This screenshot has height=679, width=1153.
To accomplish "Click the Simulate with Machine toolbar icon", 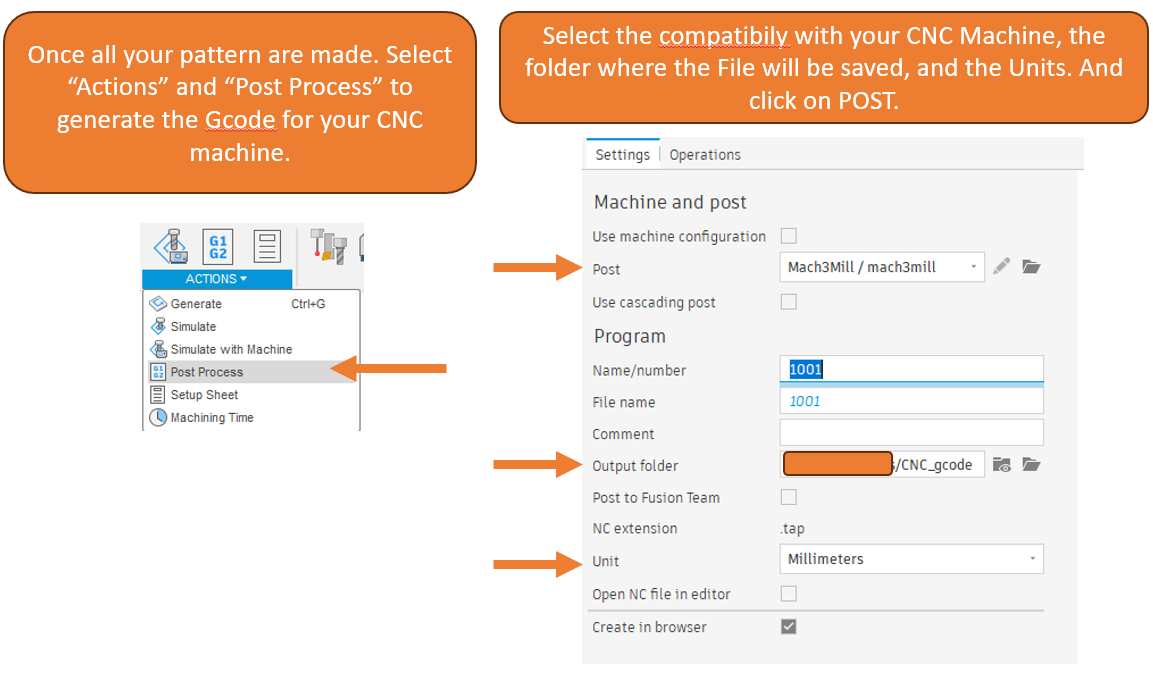I will (x=171, y=246).
